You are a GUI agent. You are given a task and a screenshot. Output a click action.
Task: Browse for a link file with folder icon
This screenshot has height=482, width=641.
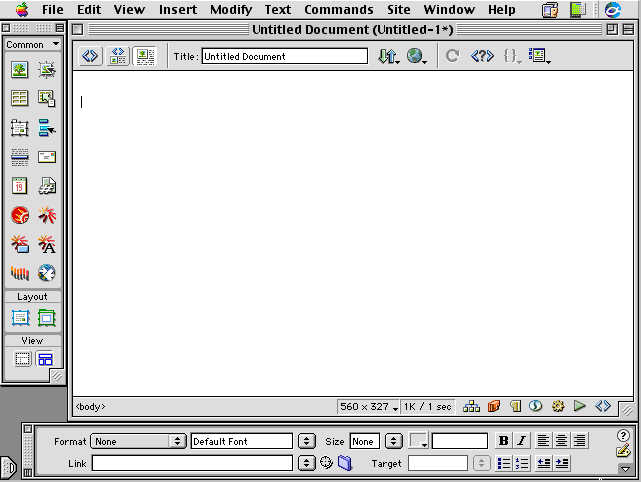(345, 463)
